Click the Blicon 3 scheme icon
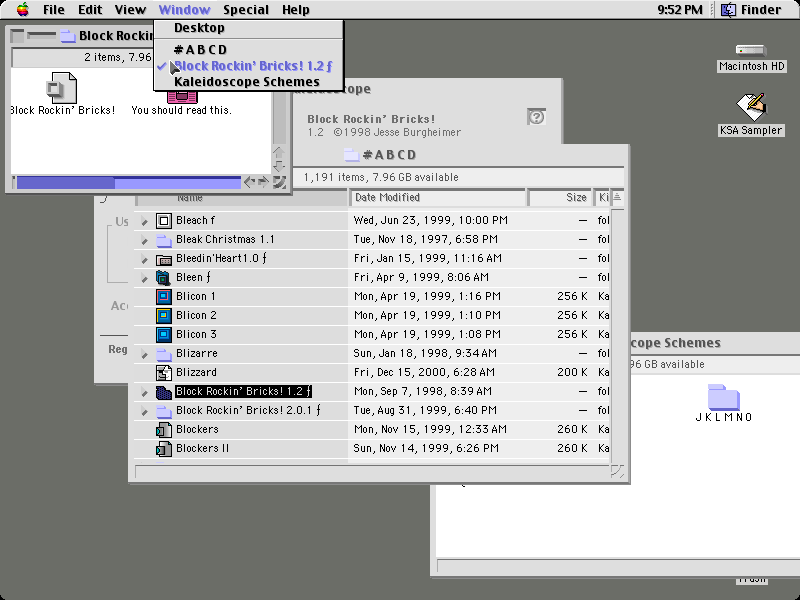Image resolution: width=800 pixels, height=600 pixels. pos(163,334)
